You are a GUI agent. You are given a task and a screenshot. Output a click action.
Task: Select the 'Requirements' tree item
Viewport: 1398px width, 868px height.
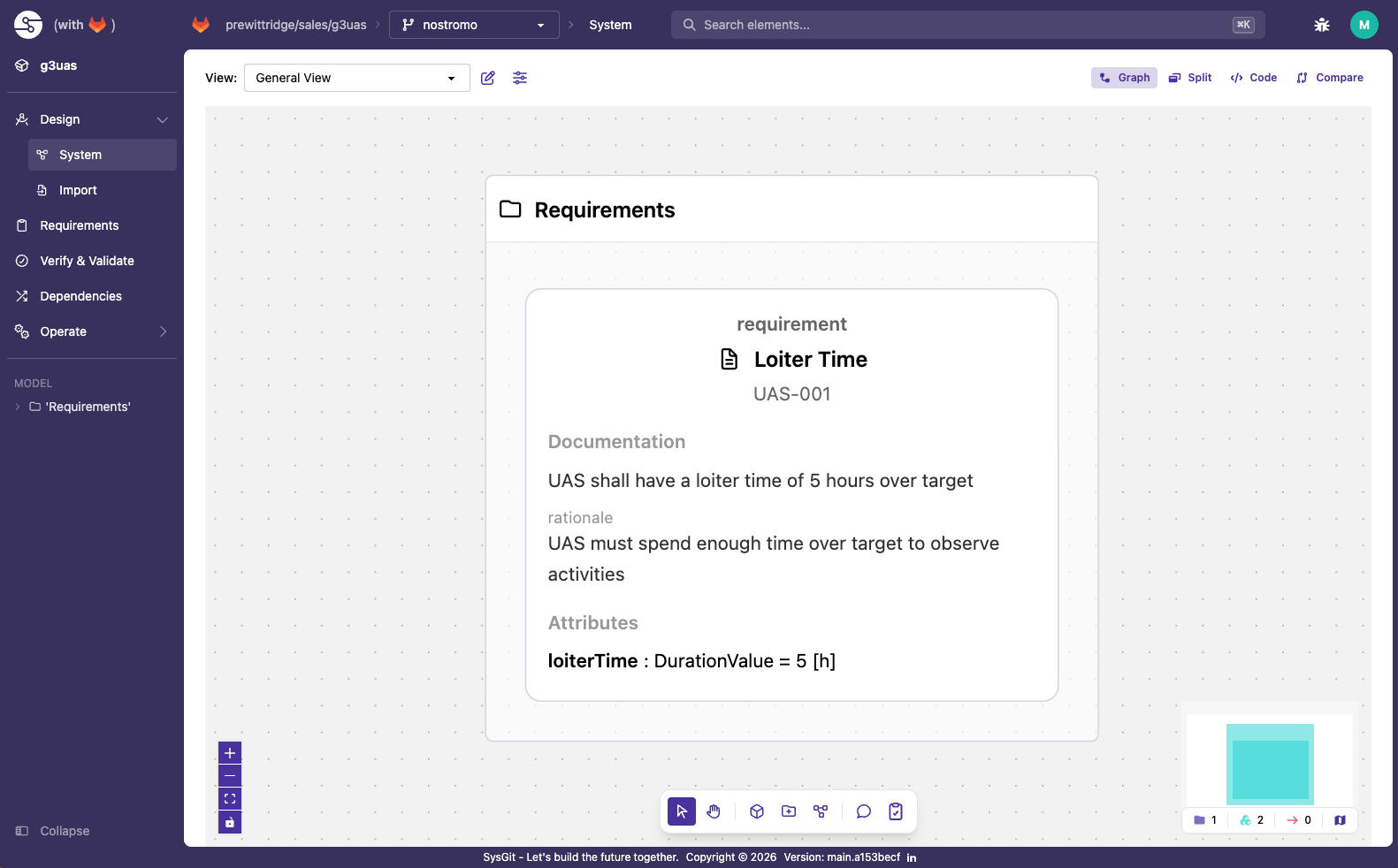point(88,407)
